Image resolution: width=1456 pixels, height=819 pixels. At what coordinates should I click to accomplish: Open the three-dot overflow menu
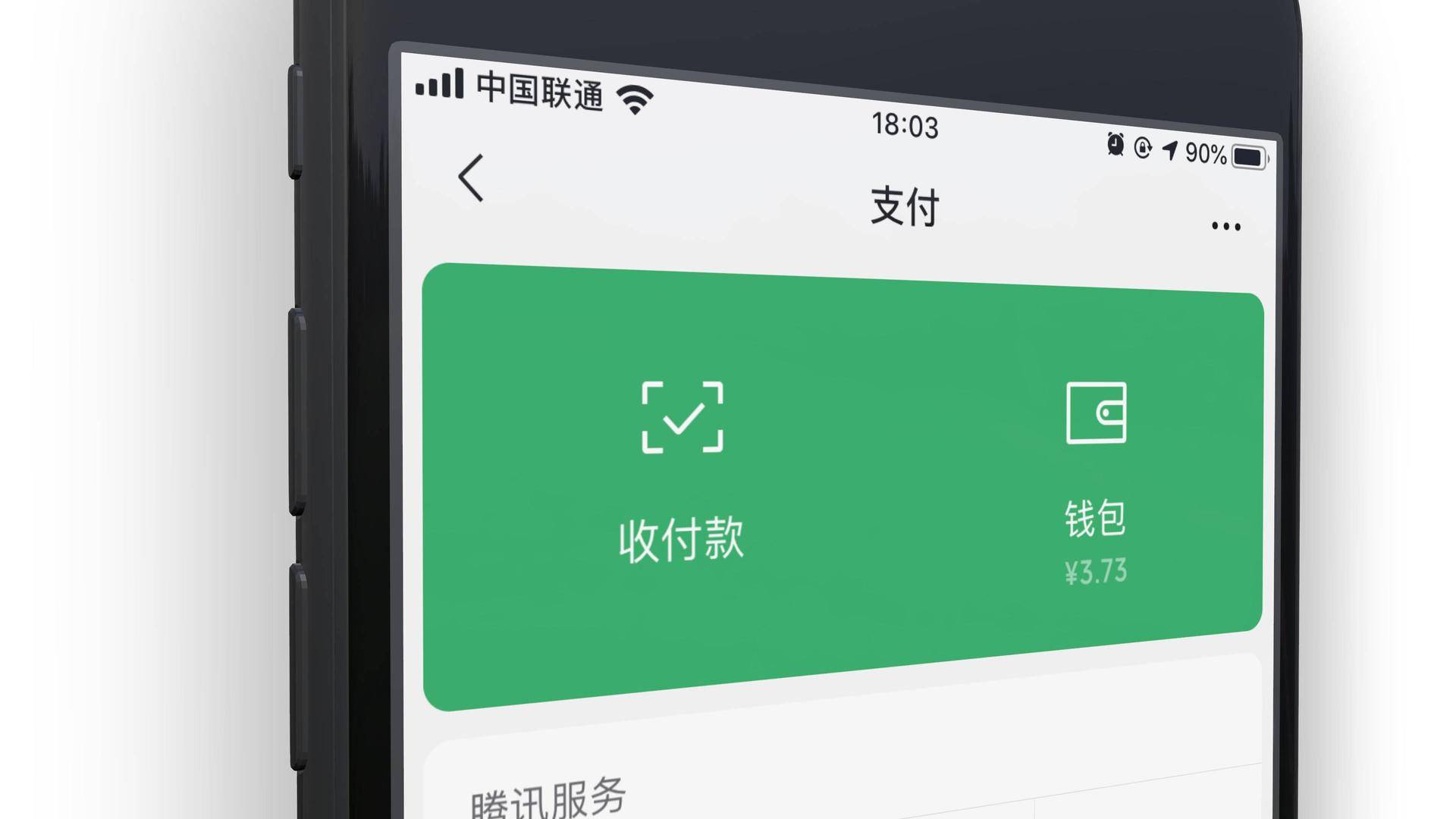[x=1225, y=226]
